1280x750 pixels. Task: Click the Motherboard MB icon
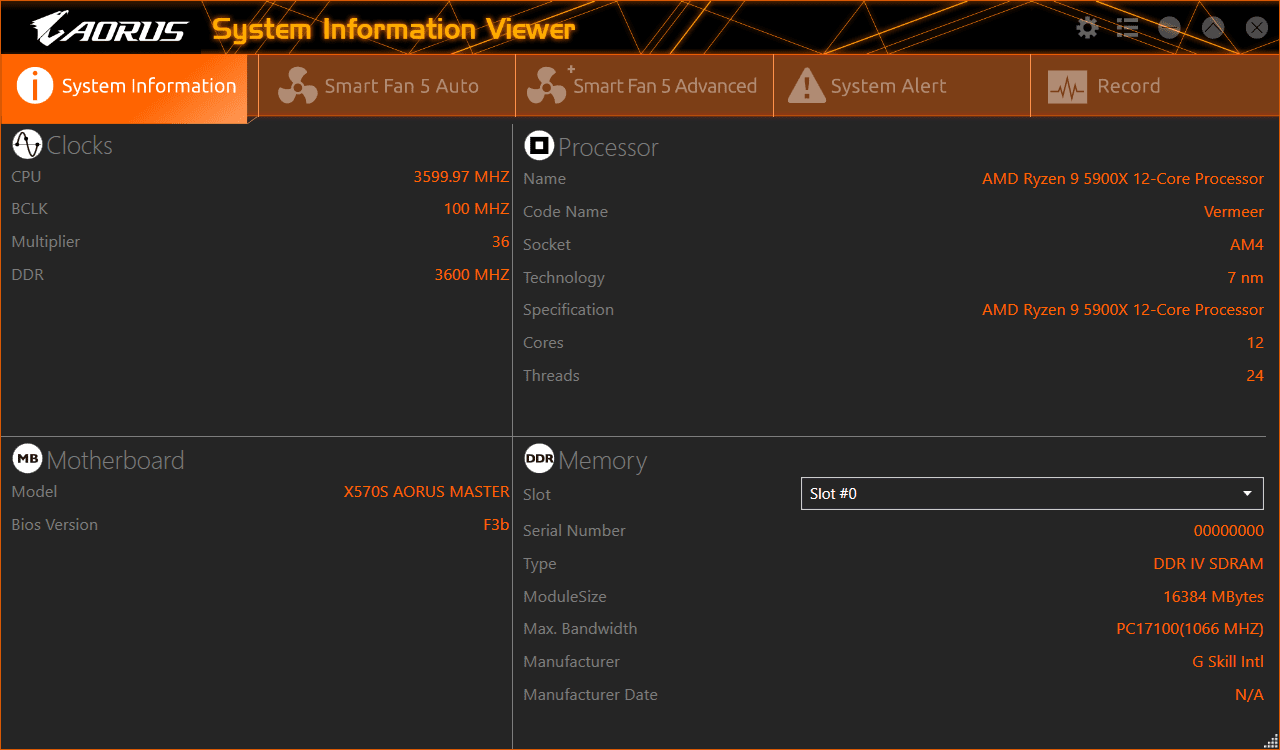point(27,459)
